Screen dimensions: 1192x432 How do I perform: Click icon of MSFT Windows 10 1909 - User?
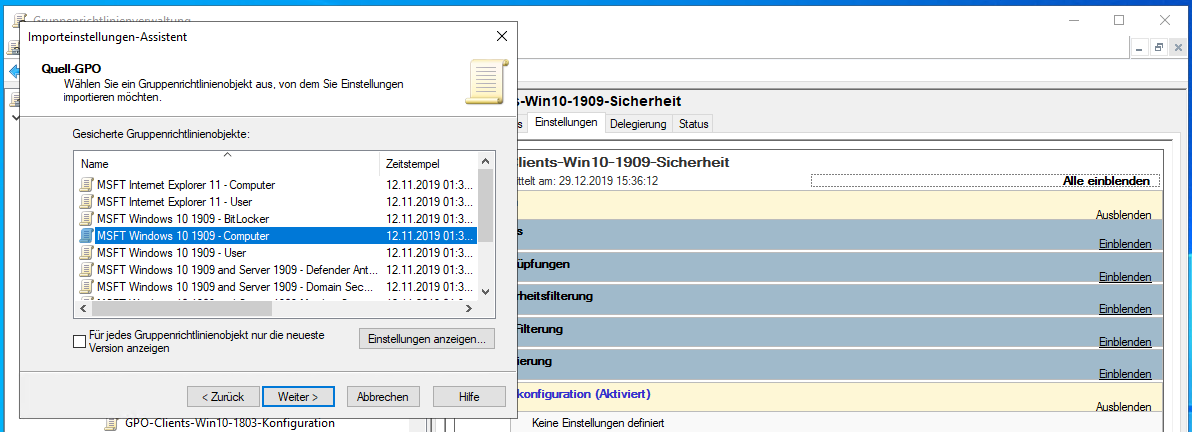[x=86, y=253]
